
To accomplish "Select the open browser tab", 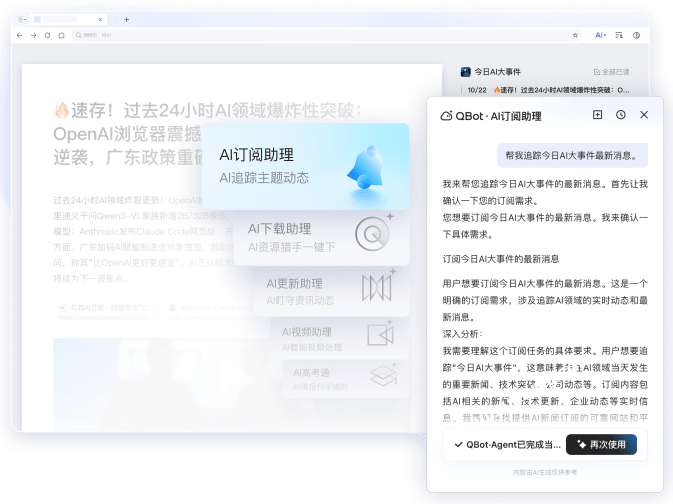I will (x=68, y=19).
